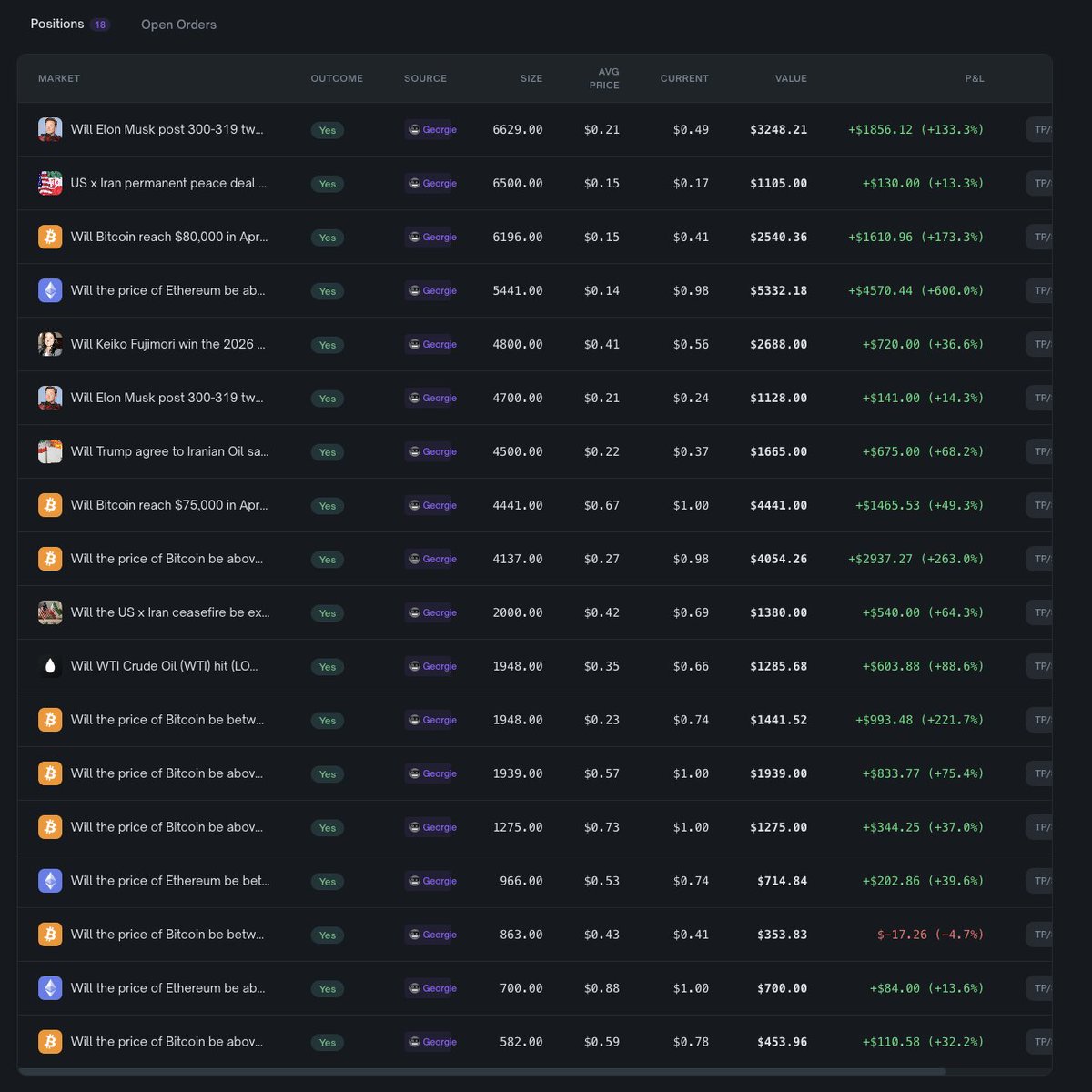Click the value cell '$353.83'

click(x=782, y=935)
